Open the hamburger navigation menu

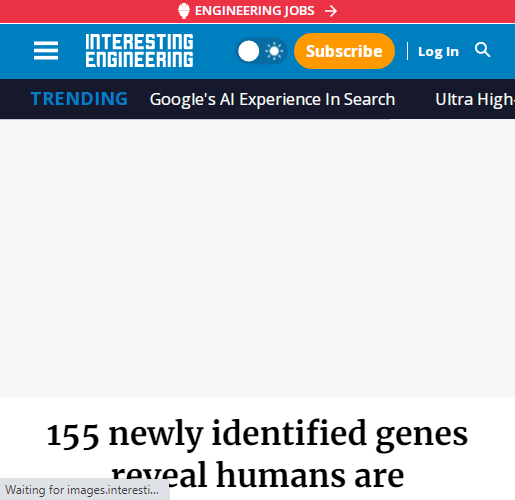click(x=46, y=51)
